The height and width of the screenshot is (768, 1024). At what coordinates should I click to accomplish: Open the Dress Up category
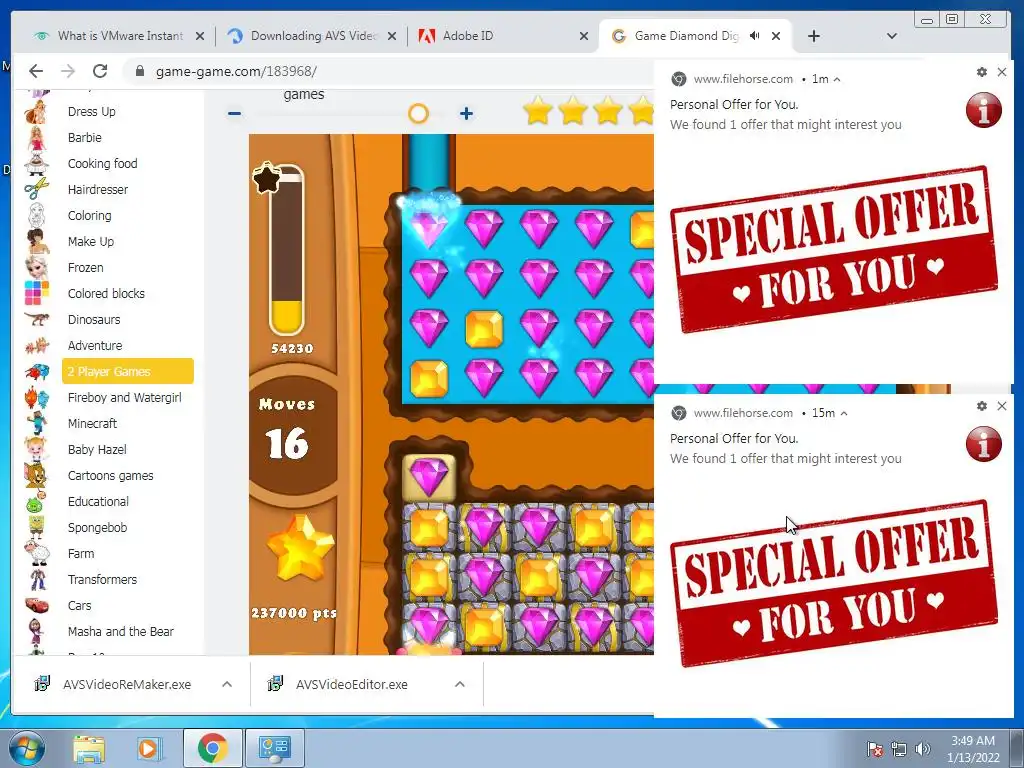91,112
